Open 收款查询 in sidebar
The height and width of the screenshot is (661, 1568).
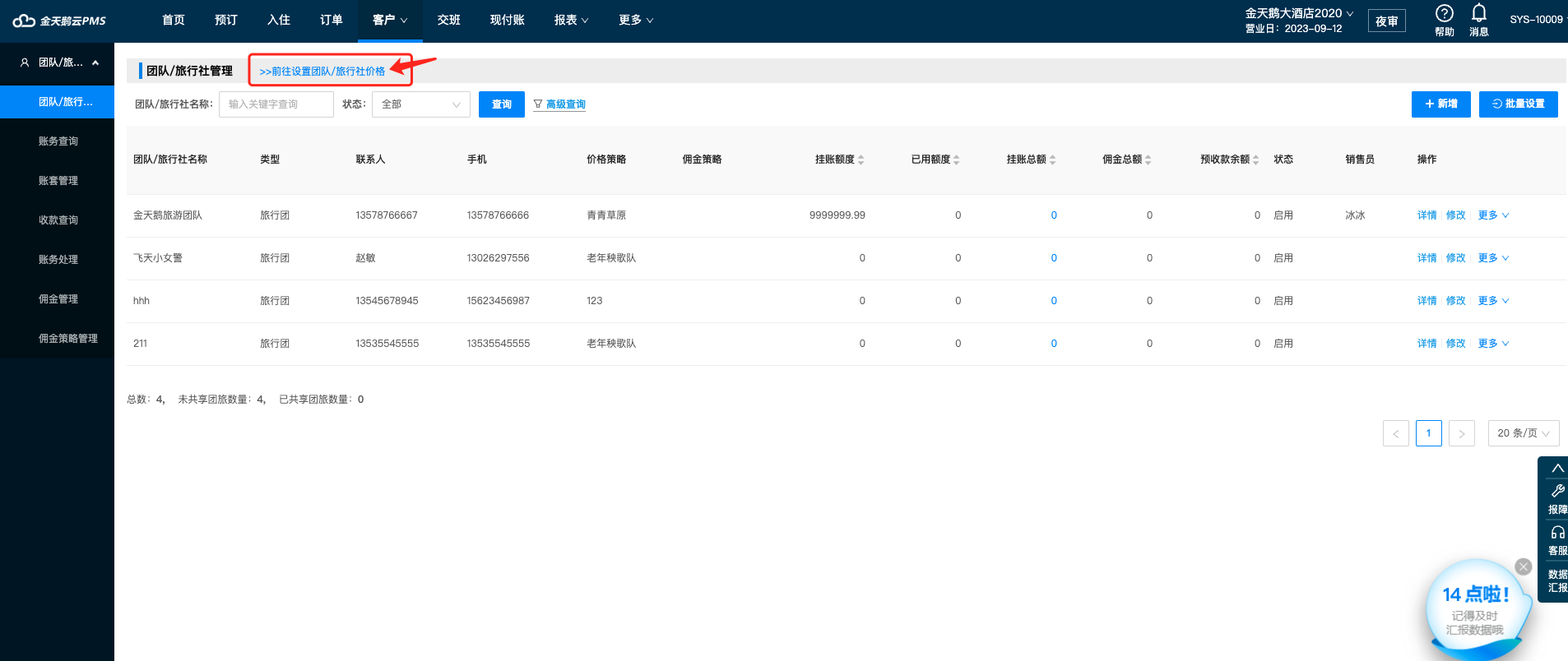coord(58,220)
